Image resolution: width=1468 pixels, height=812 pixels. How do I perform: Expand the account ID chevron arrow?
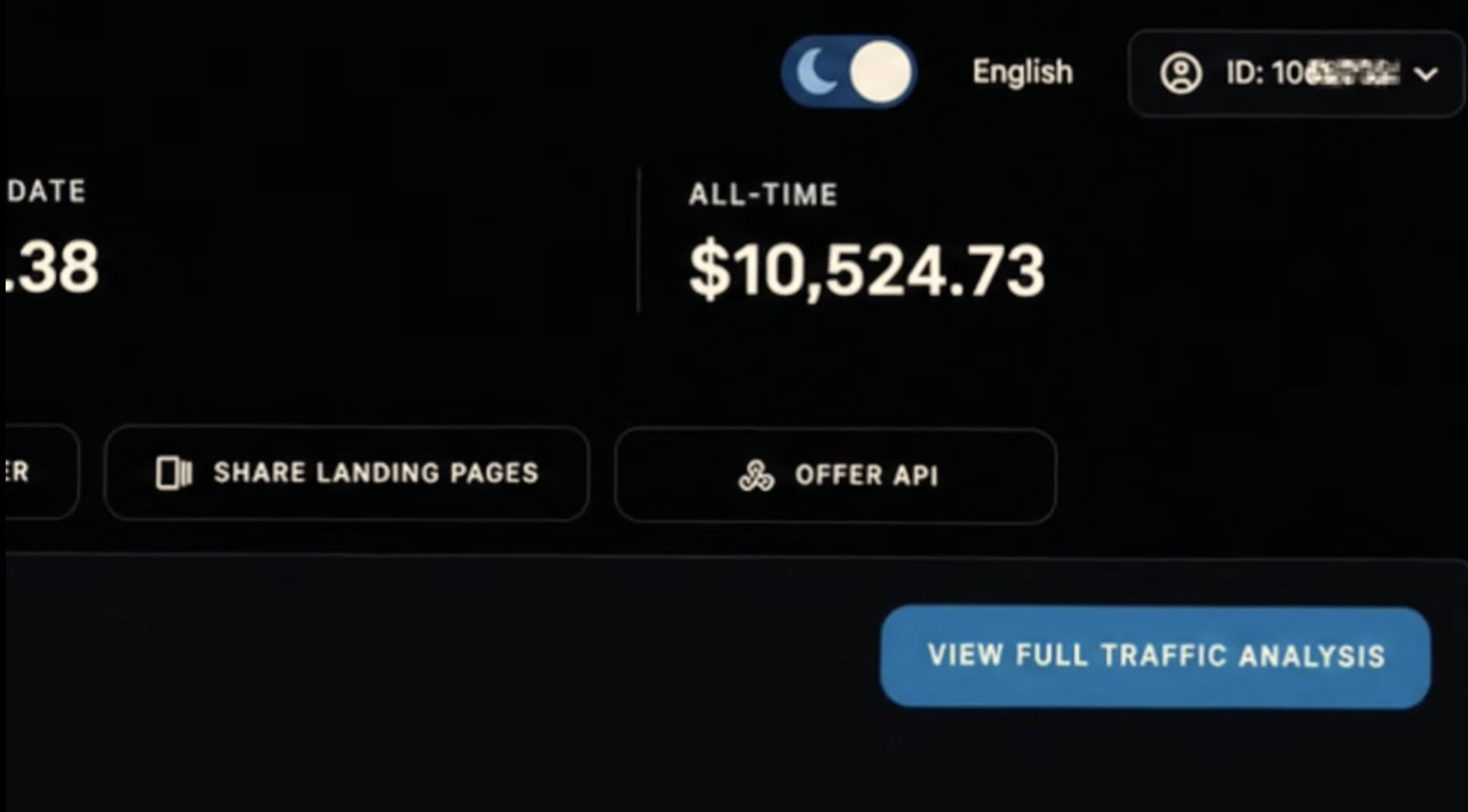pos(1426,74)
